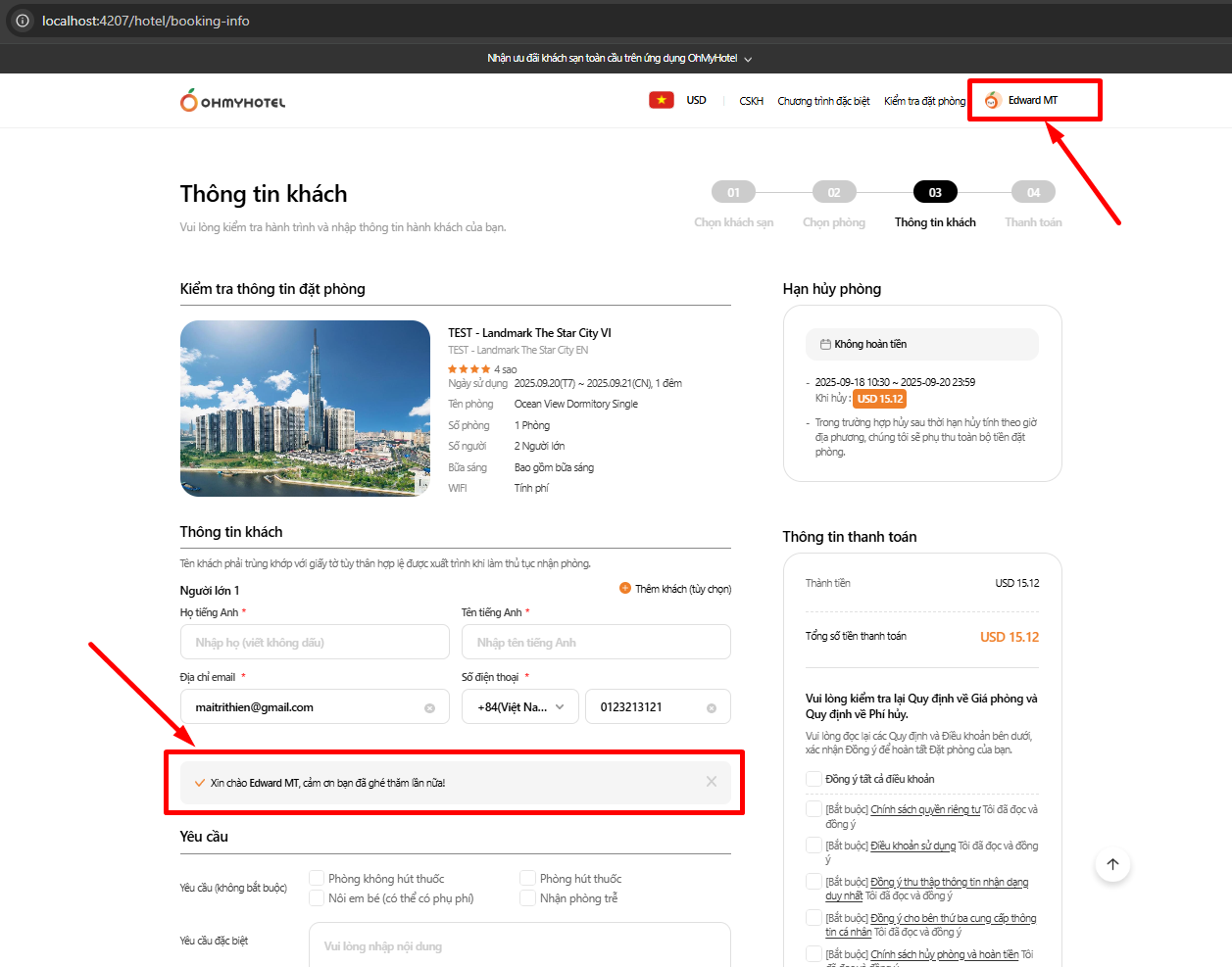The image size is (1232, 967).
Task: Open the Chính sách quyền riêng tư link
Action: click(925, 809)
